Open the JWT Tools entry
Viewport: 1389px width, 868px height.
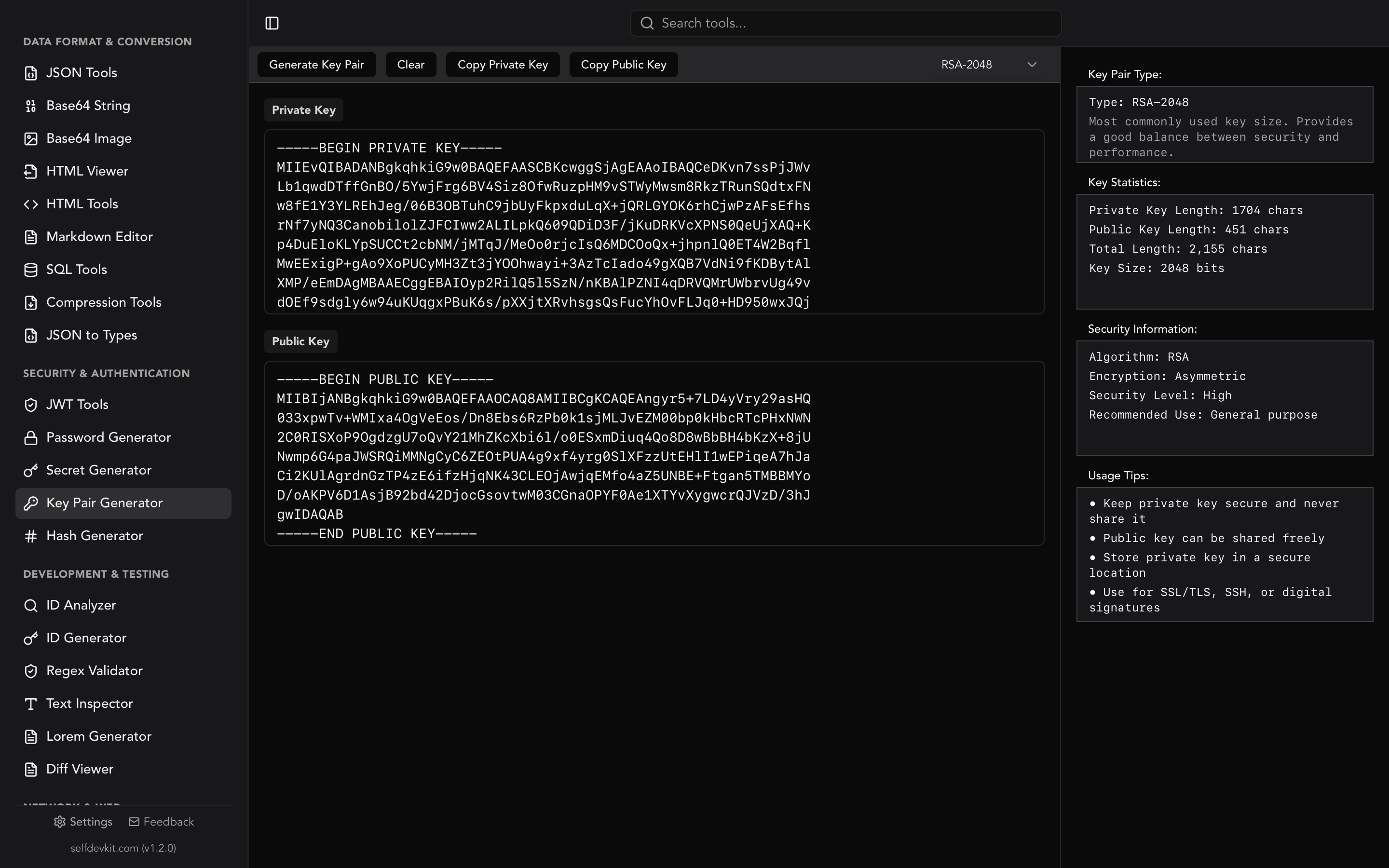tap(123, 405)
